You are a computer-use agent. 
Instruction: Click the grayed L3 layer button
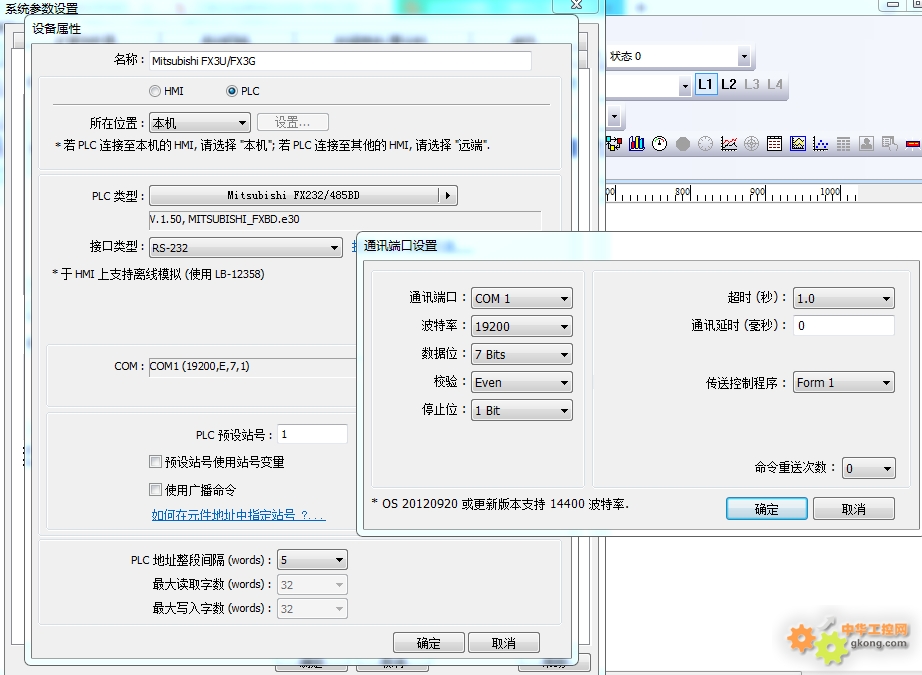coord(751,84)
